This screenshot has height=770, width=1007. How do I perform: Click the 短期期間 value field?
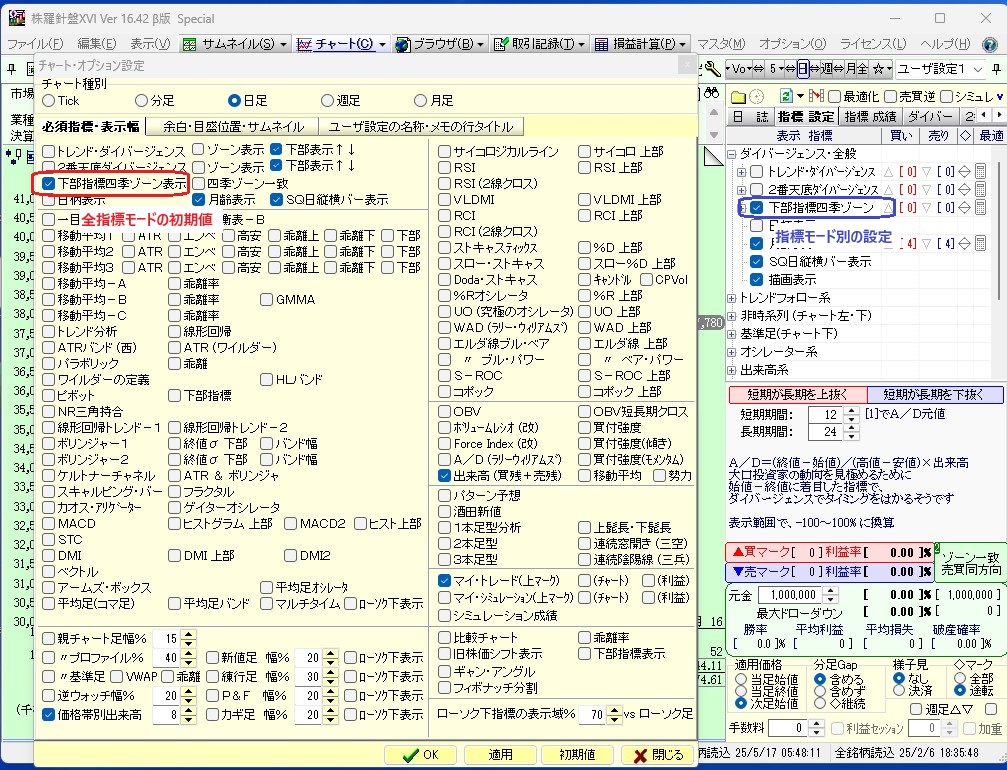pyautogui.click(x=825, y=415)
